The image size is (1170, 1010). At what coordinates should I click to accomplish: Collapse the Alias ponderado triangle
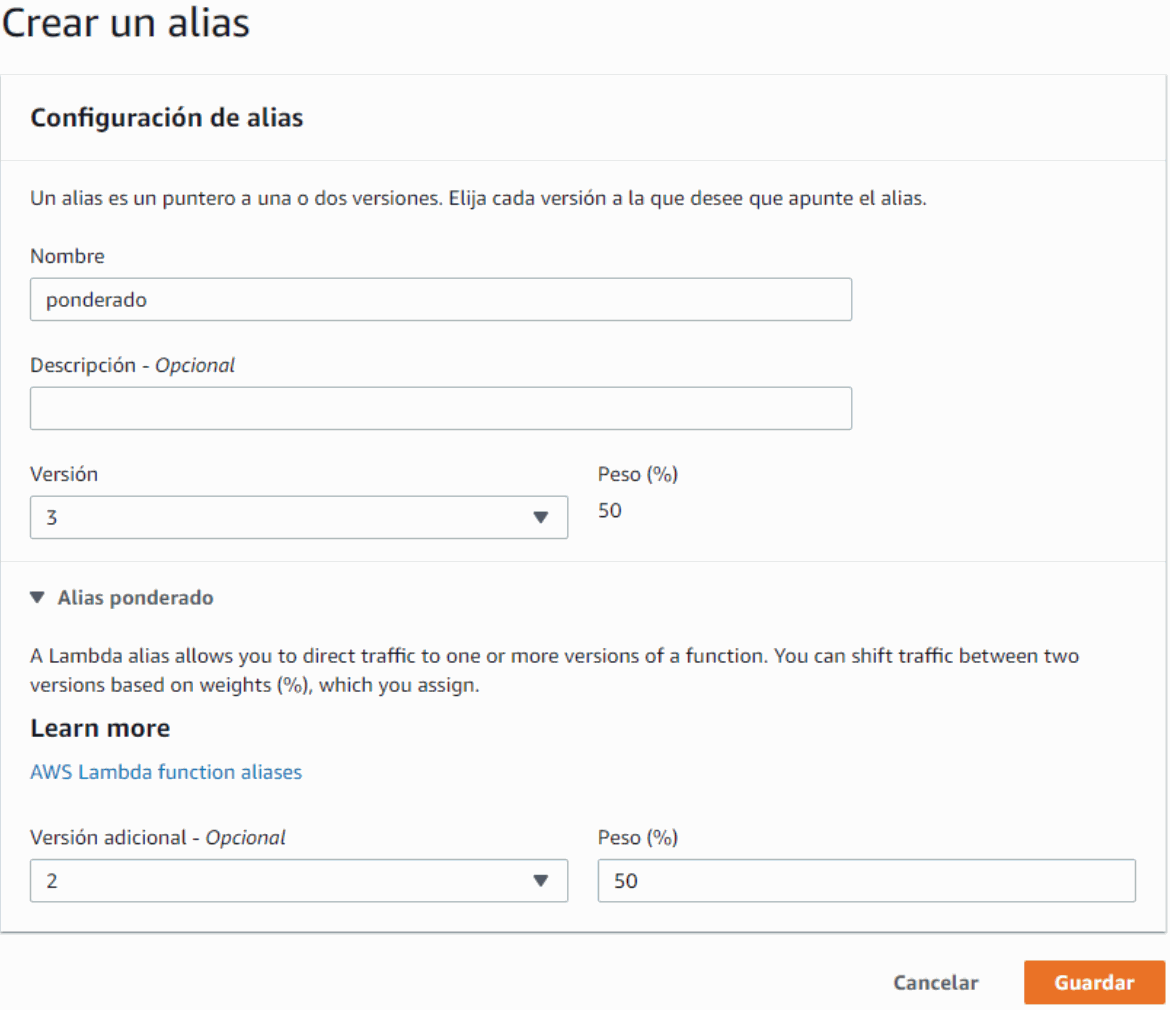[38, 598]
